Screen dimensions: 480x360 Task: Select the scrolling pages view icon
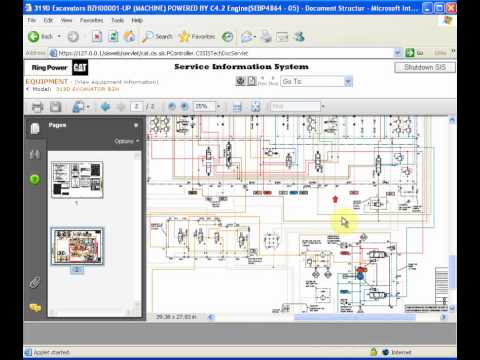tap(237, 107)
